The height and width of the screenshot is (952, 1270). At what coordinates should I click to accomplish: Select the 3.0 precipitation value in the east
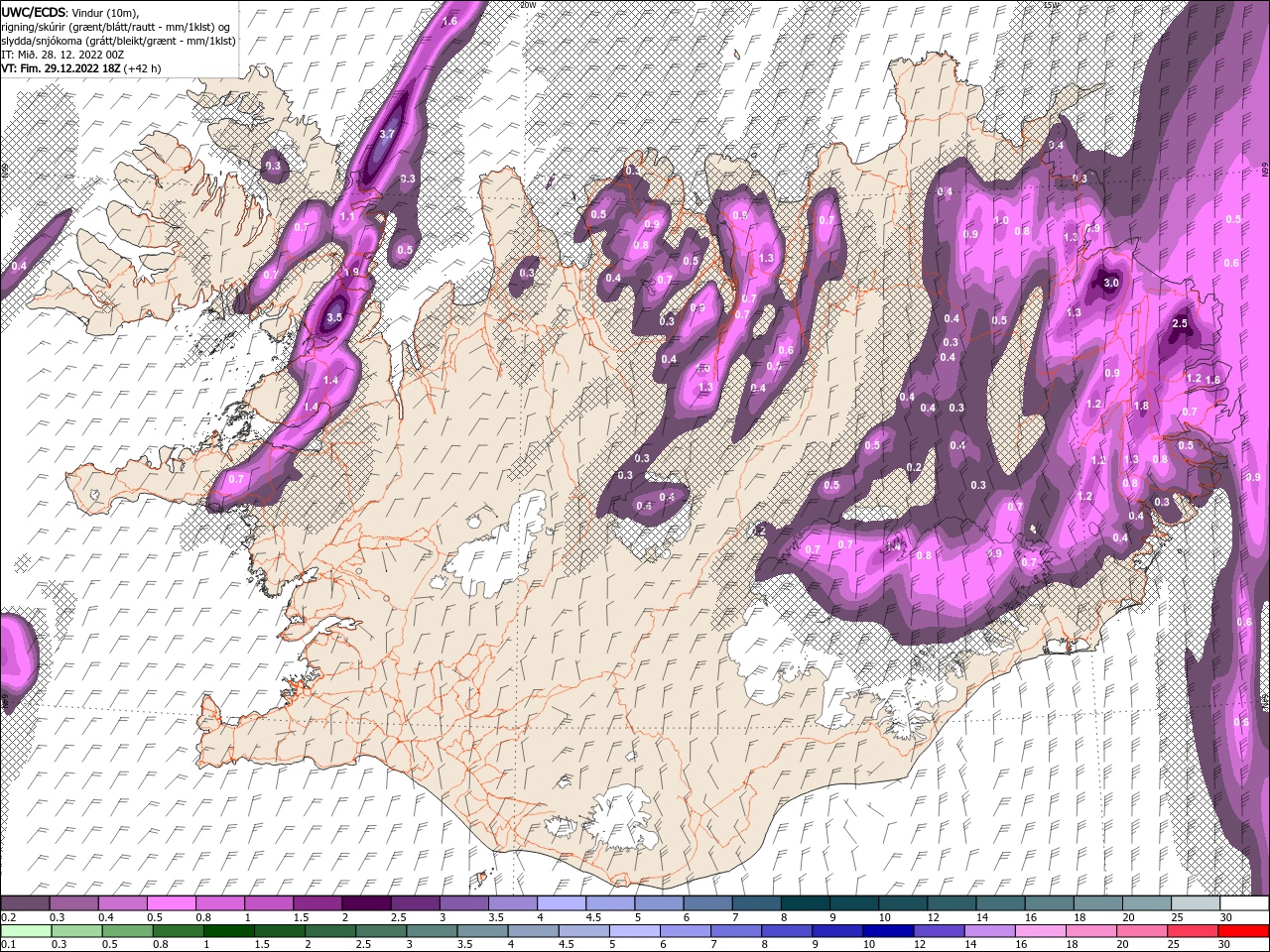(x=1111, y=283)
